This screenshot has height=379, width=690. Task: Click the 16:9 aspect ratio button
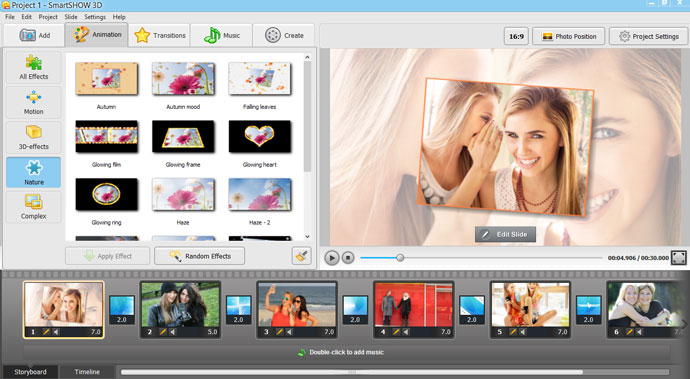[516, 37]
